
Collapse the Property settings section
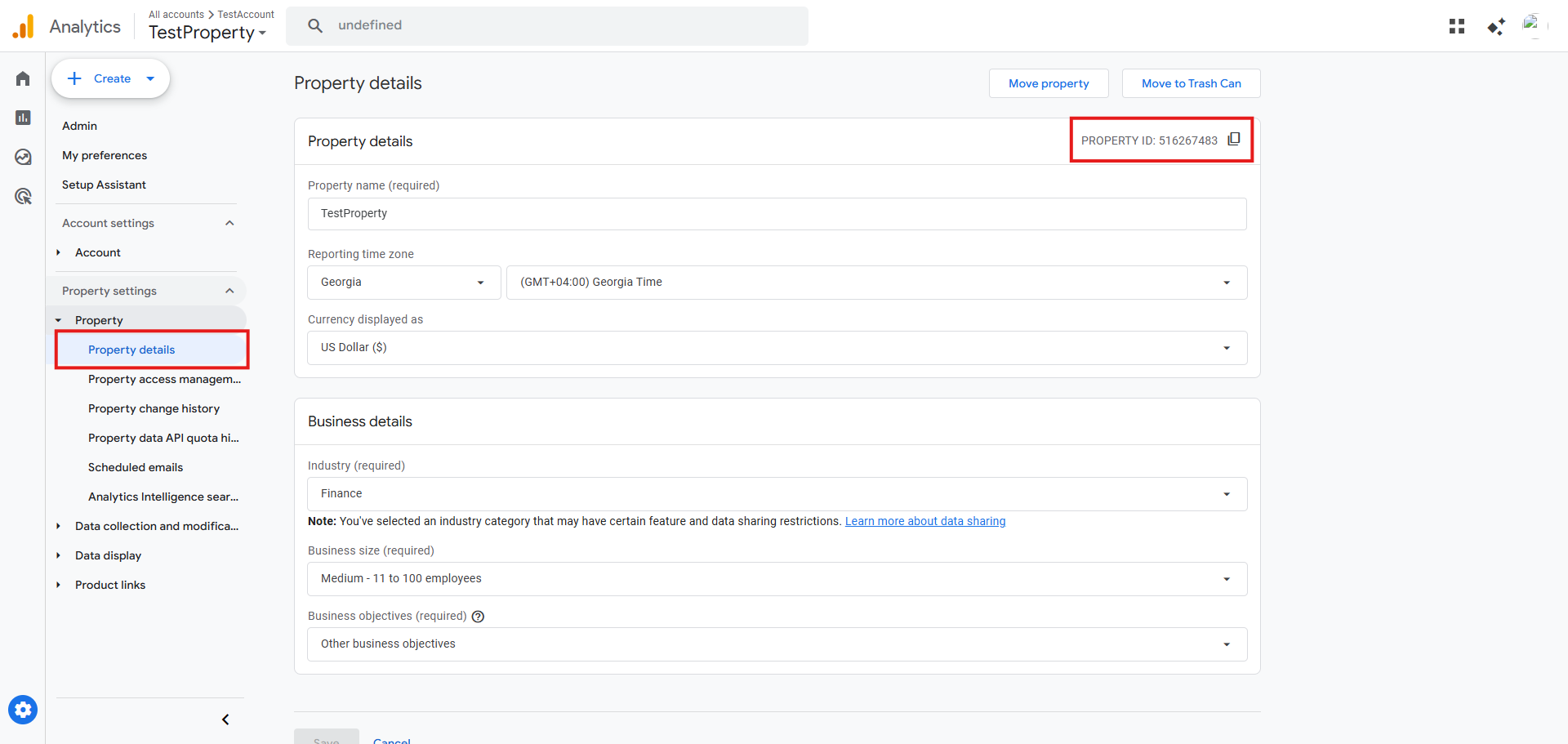coord(229,291)
